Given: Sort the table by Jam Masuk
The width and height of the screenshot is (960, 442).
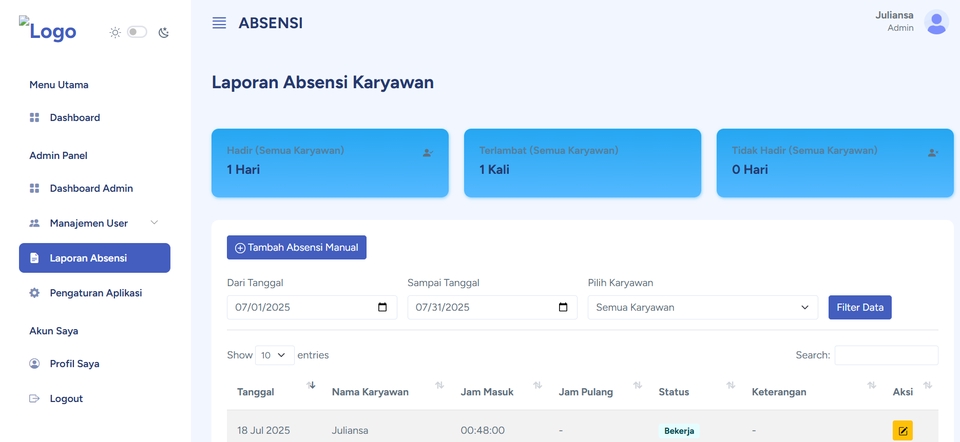Looking at the screenshot, I should [500, 392].
